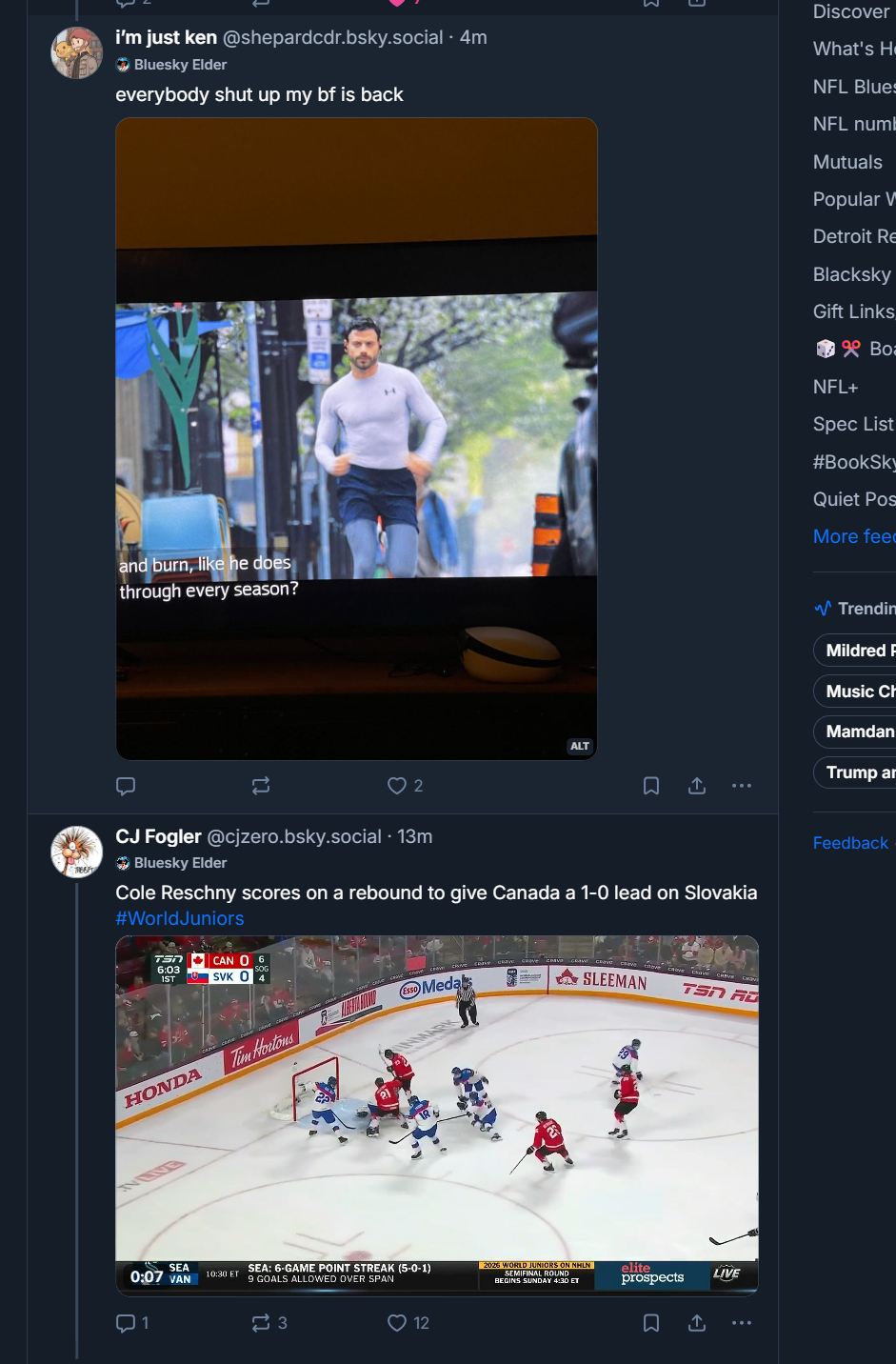Expand the More feeds list
The height and width of the screenshot is (1364, 896).
point(853,536)
